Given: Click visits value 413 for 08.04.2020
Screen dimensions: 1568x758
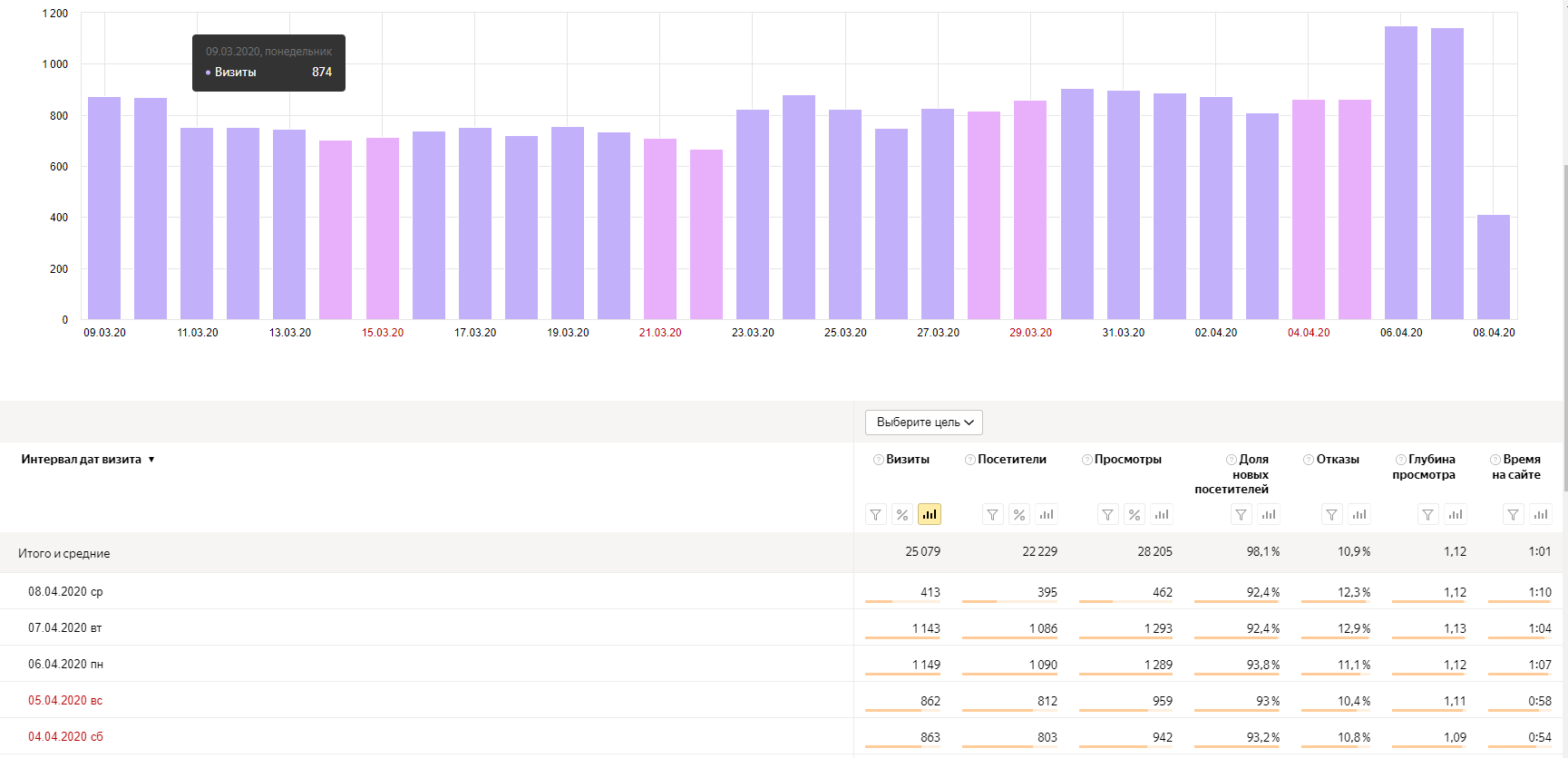Looking at the screenshot, I should (x=930, y=592).
